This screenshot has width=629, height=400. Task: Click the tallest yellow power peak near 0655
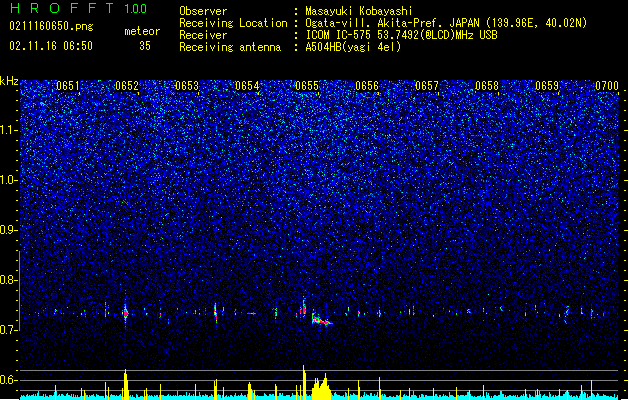coord(304,381)
